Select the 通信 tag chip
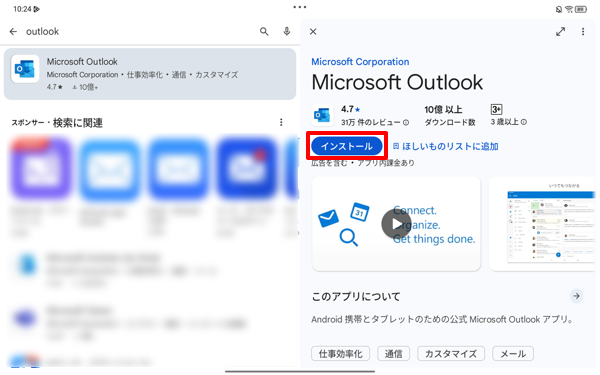This screenshot has width=600, height=375. click(393, 354)
